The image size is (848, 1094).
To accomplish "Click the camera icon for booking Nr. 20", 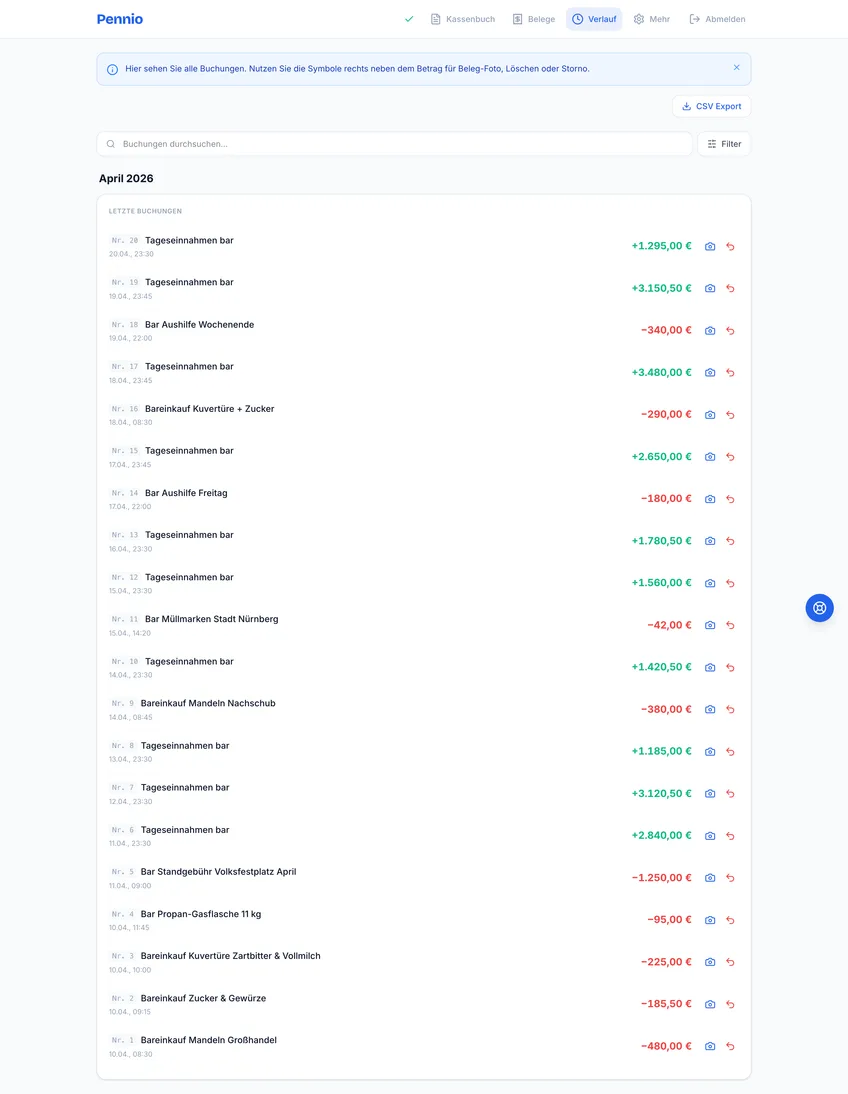I will (710, 247).
